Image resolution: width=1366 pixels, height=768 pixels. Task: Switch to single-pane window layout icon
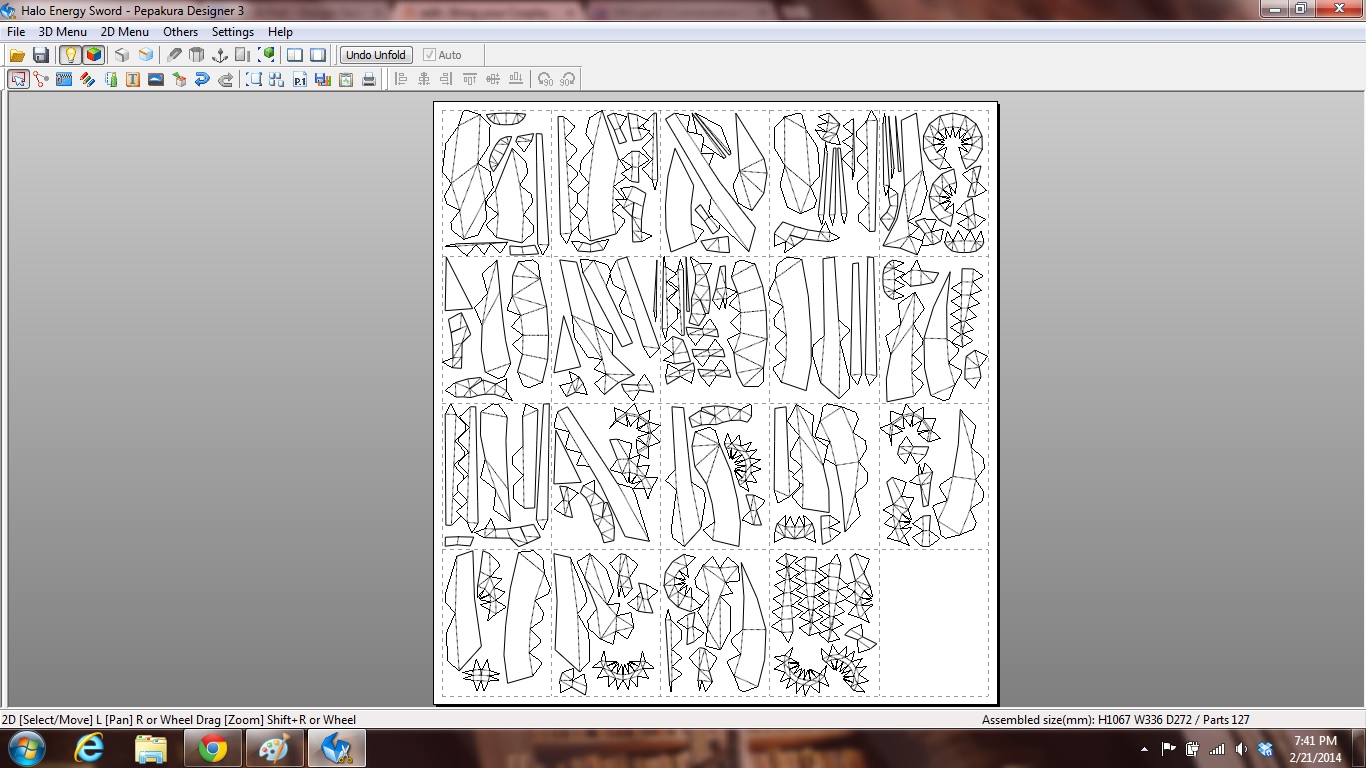318,55
